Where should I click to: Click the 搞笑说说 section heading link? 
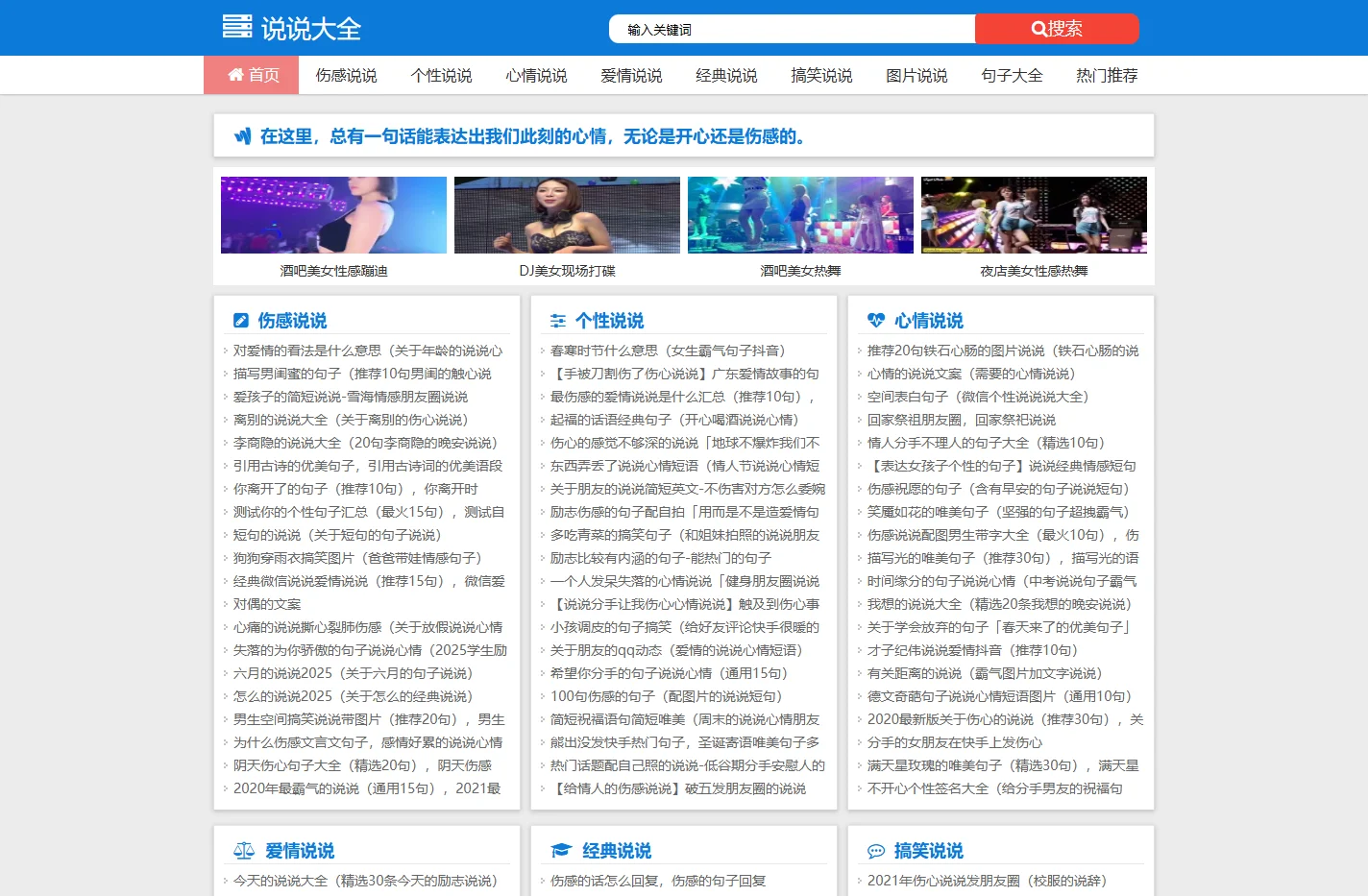pyautogui.click(x=929, y=851)
